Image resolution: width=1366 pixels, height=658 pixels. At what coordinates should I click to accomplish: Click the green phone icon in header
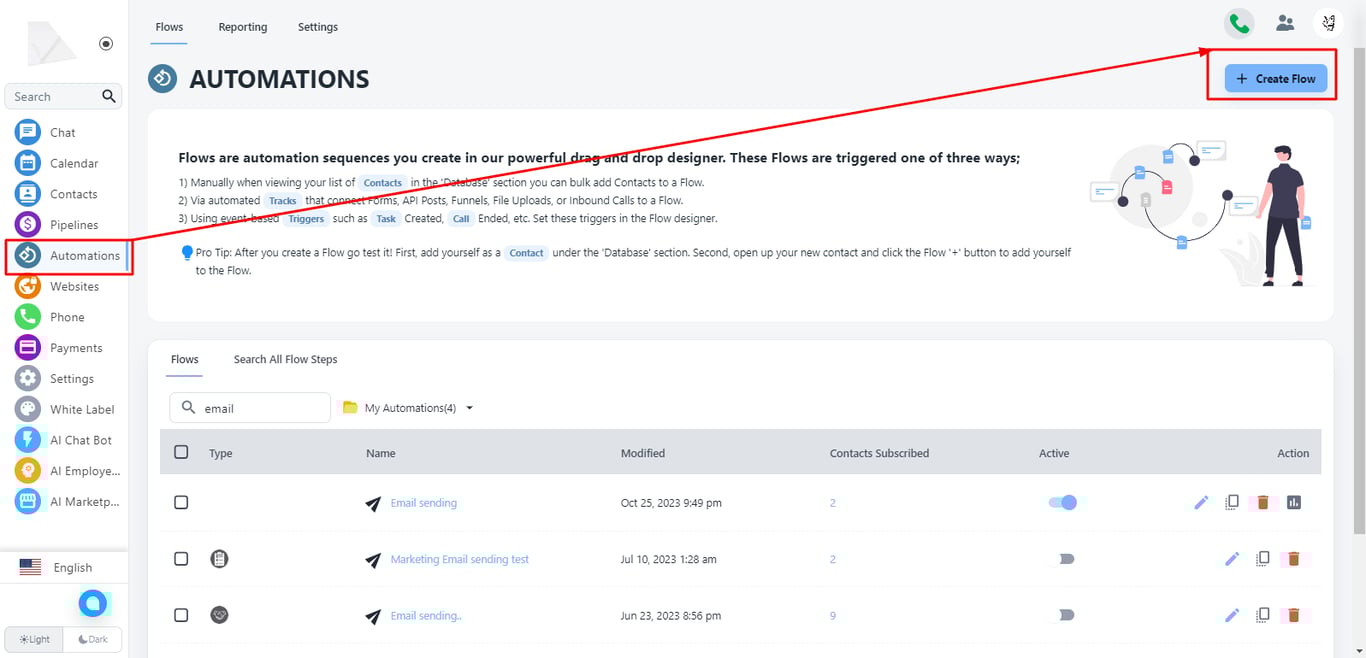click(x=1239, y=24)
